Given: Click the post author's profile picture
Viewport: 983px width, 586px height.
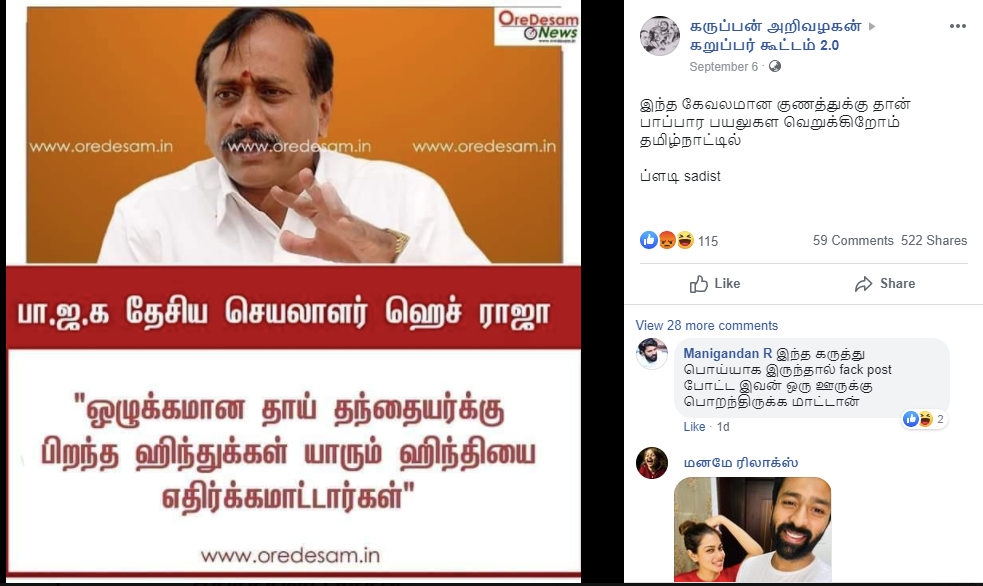Looking at the screenshot, I should pos(660,36).
